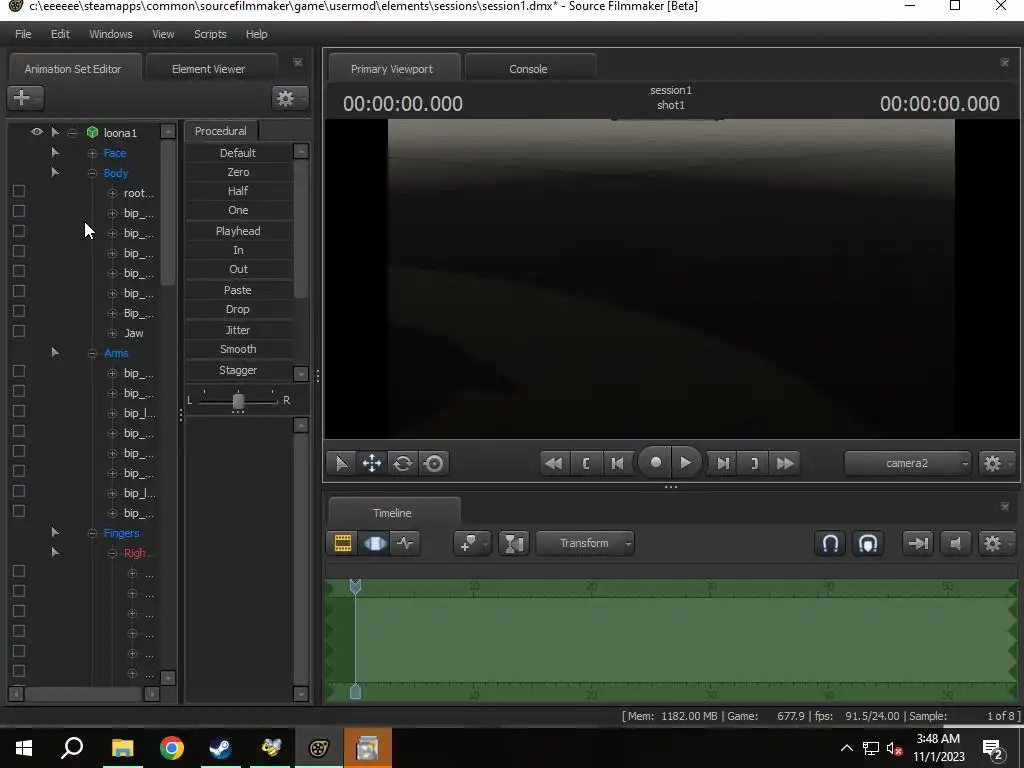Screen dimensions: 1024x768
Task: Toggle ripple edit arrow icon in timeline
Action: coord(918,543)
